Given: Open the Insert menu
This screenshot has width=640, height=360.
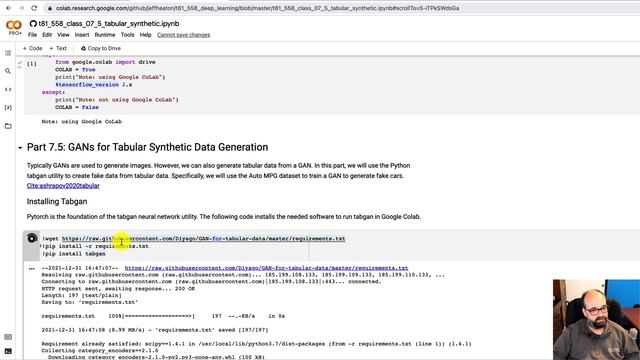Looking at the screenshot, I should [x=82, y=35].
